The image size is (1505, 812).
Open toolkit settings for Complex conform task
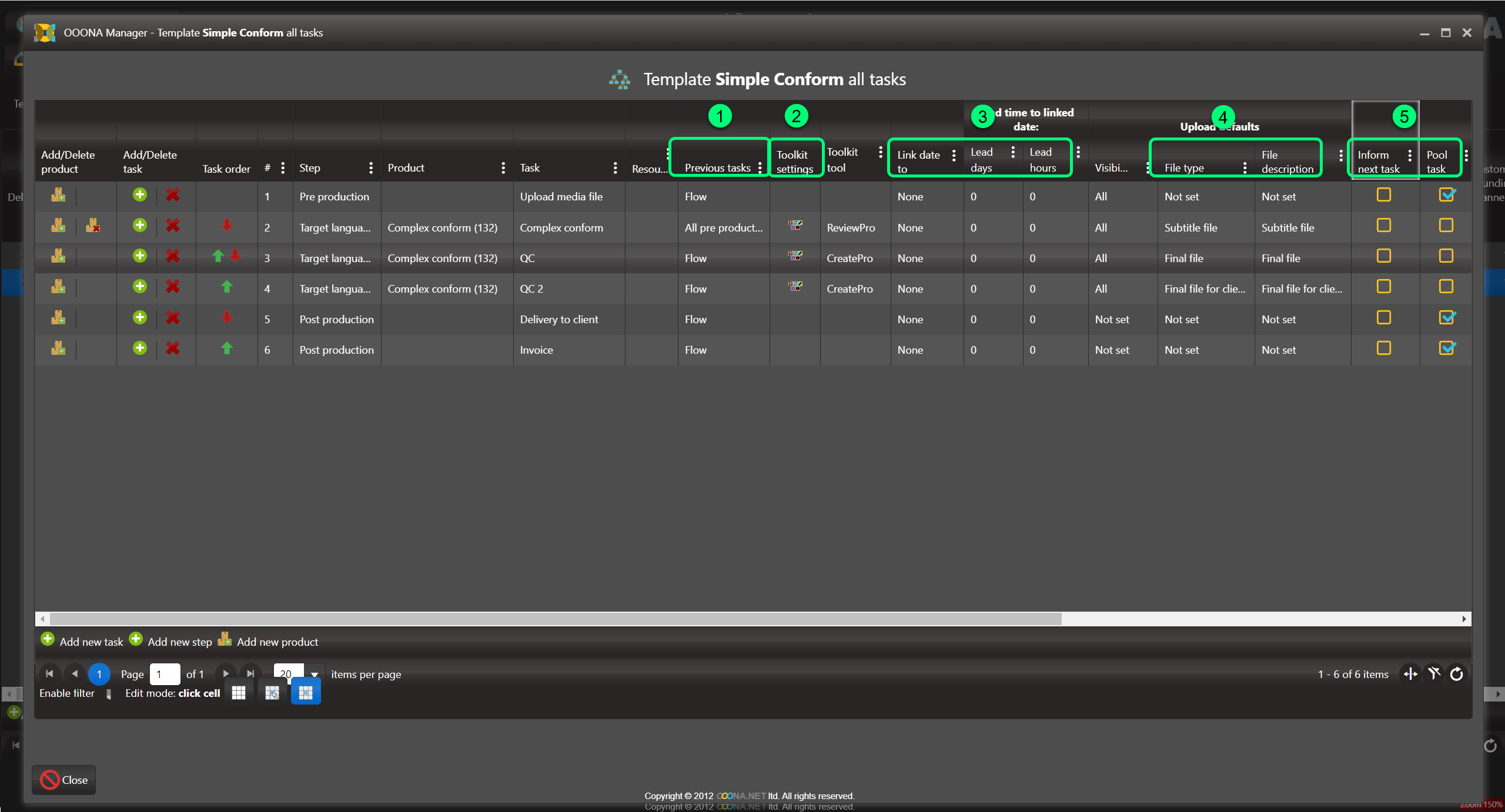coord(795,225)
